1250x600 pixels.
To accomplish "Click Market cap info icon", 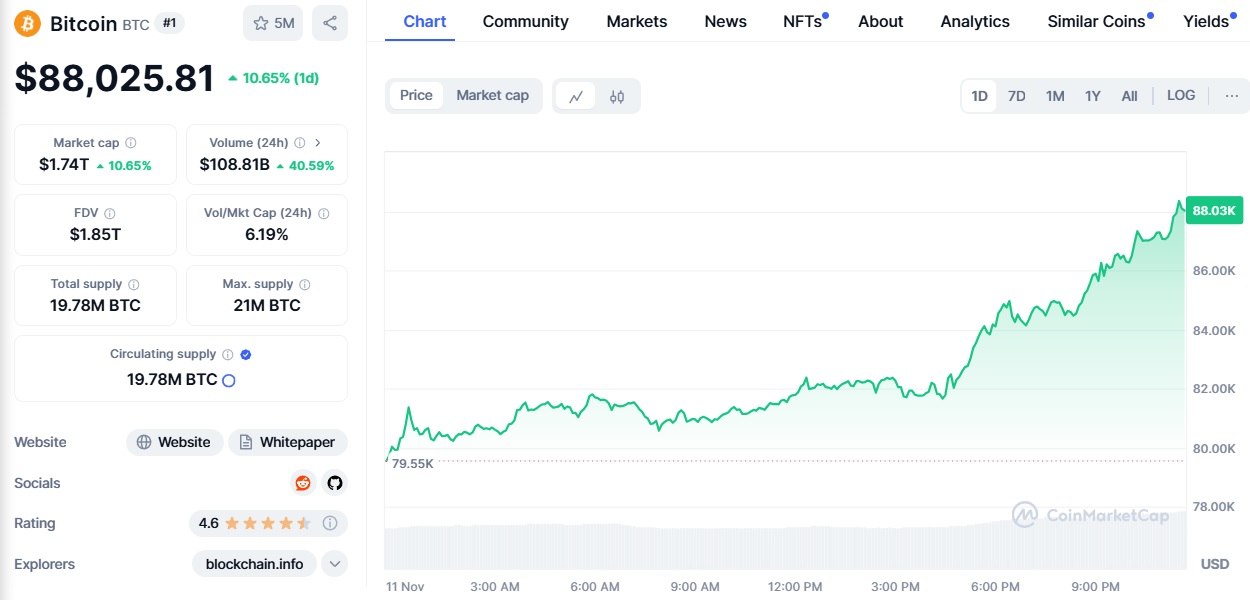I will pos(131,143).
